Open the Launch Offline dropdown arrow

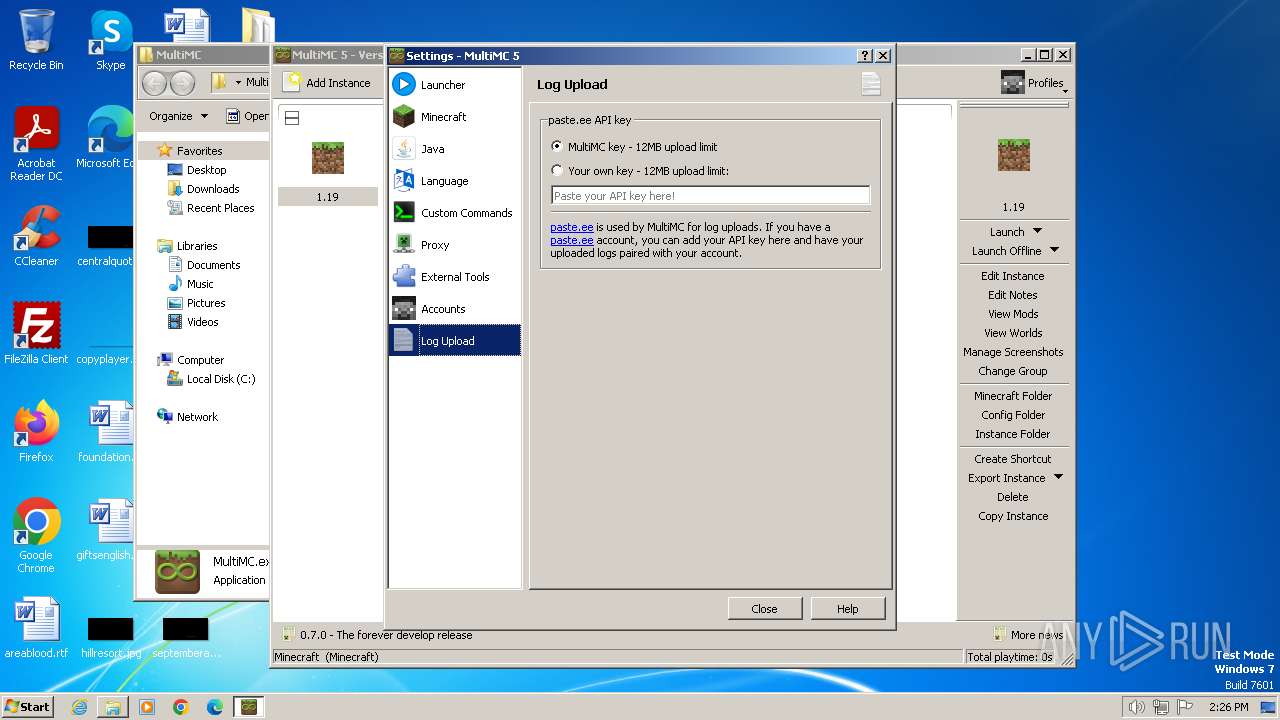pyautogui.click(x=1054, y=250)
